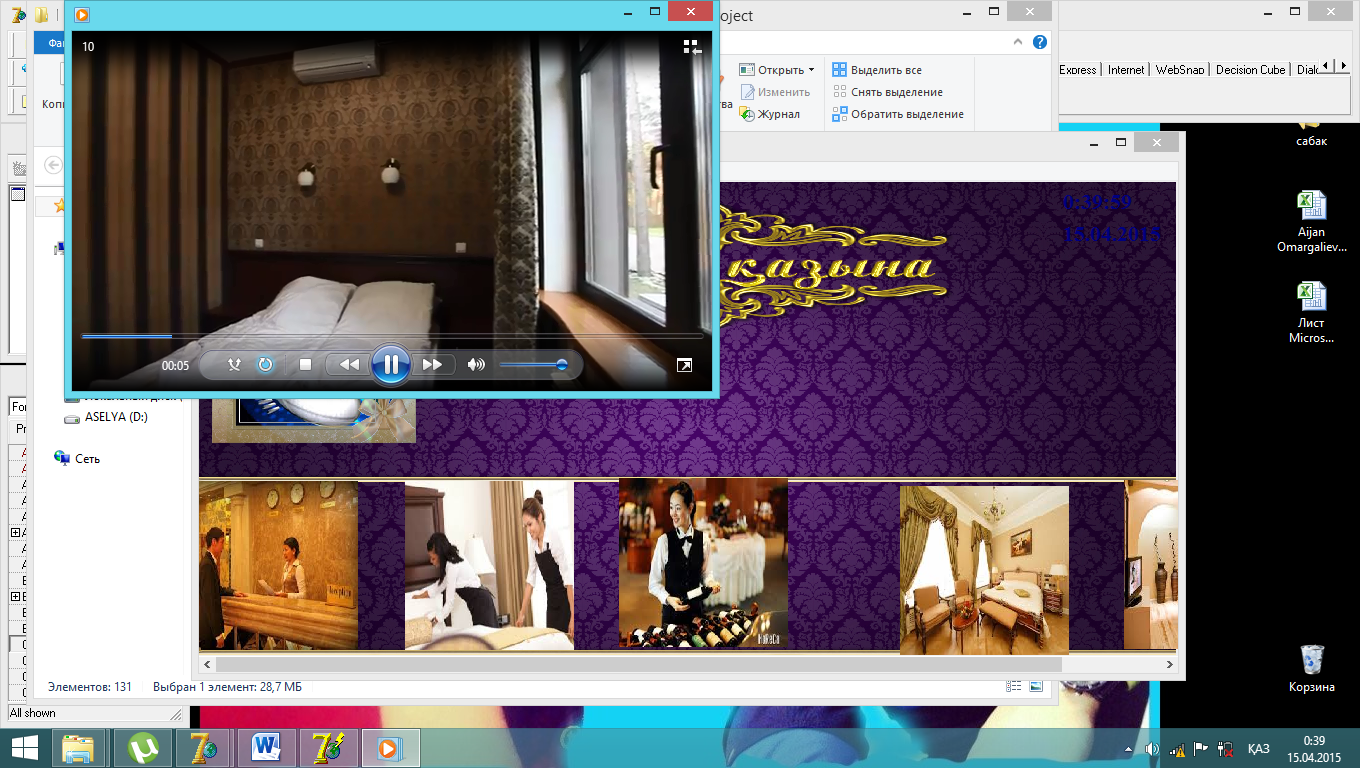Open Windows Media Player taskbar button
The image size is (1360, 768).
[x=391, y=748]
